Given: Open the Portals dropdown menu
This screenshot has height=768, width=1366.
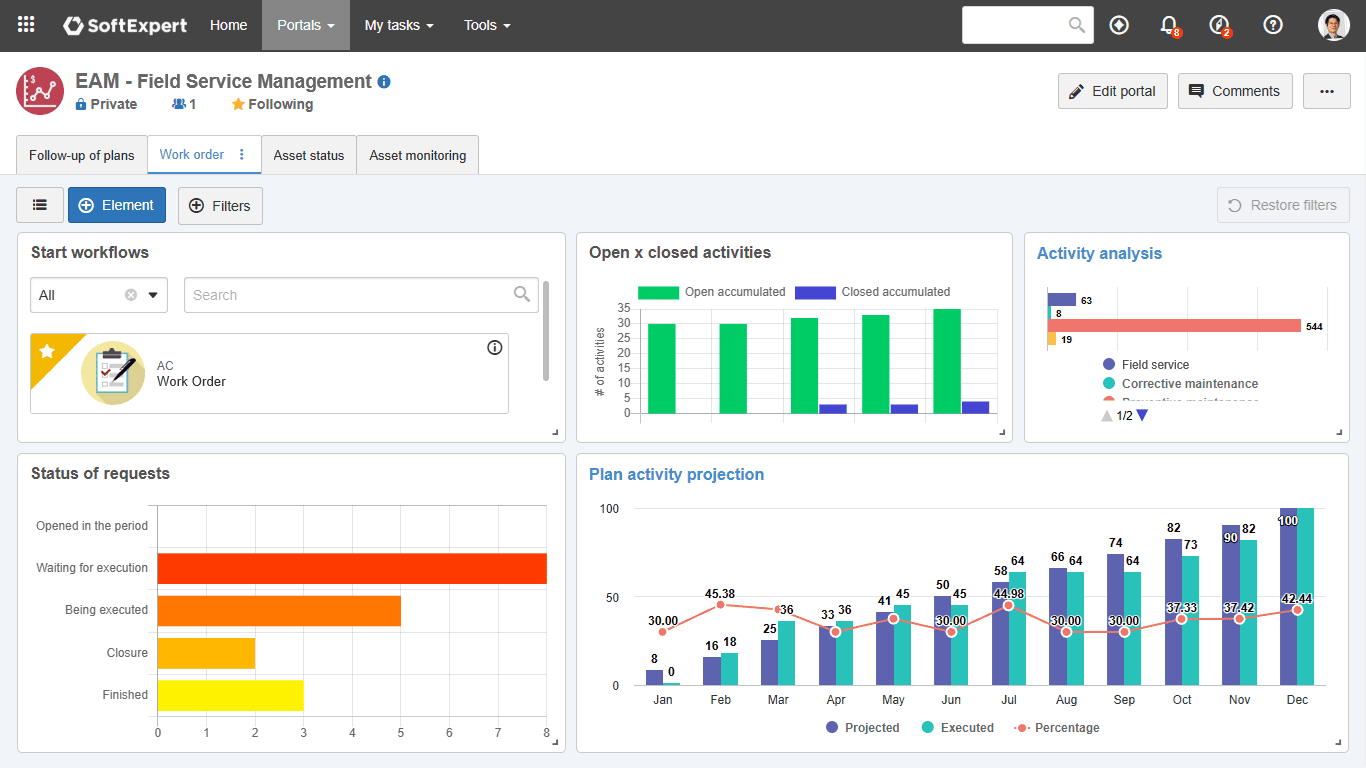Looking at the screenshot, I should 305,25.
